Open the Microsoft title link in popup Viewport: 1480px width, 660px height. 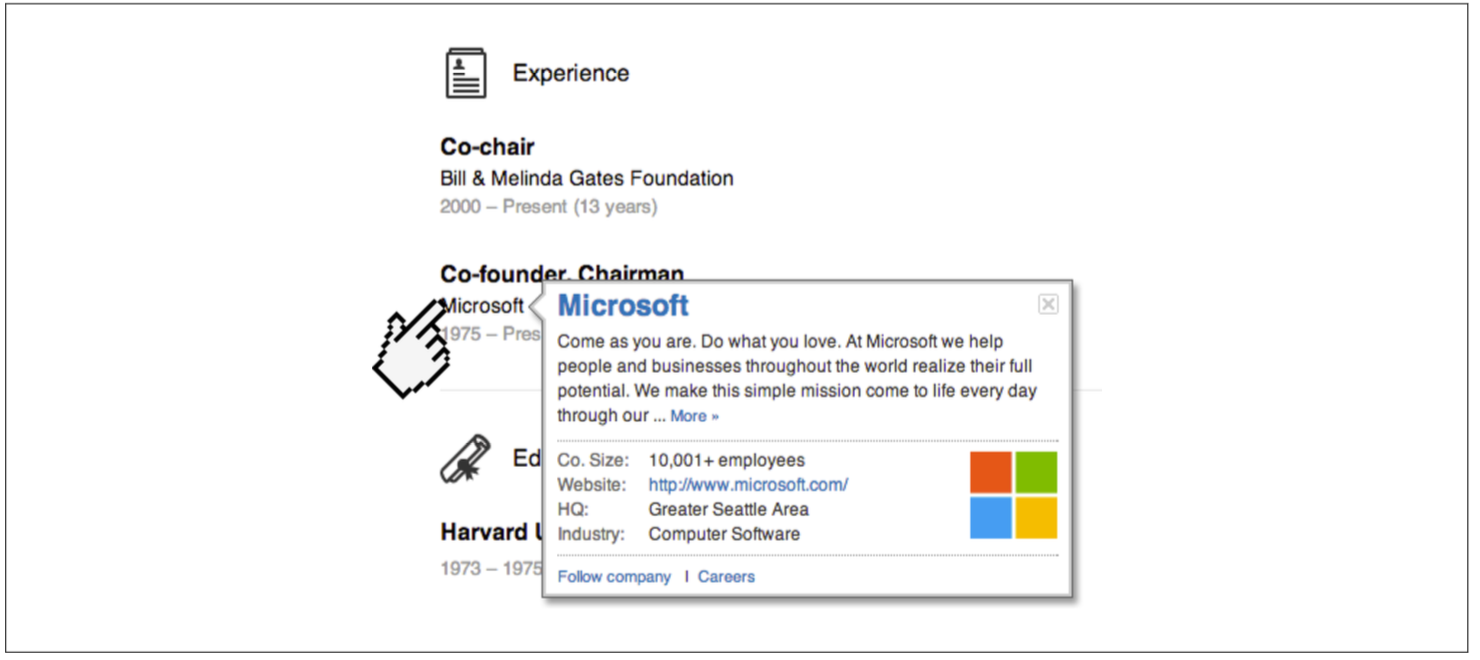(x=623, y=305)
